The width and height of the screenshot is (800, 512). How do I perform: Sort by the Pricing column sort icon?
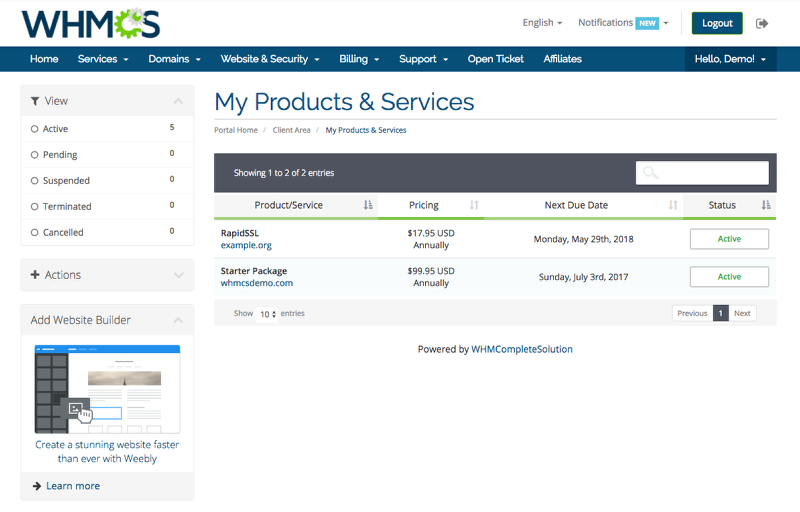[474, 205]
